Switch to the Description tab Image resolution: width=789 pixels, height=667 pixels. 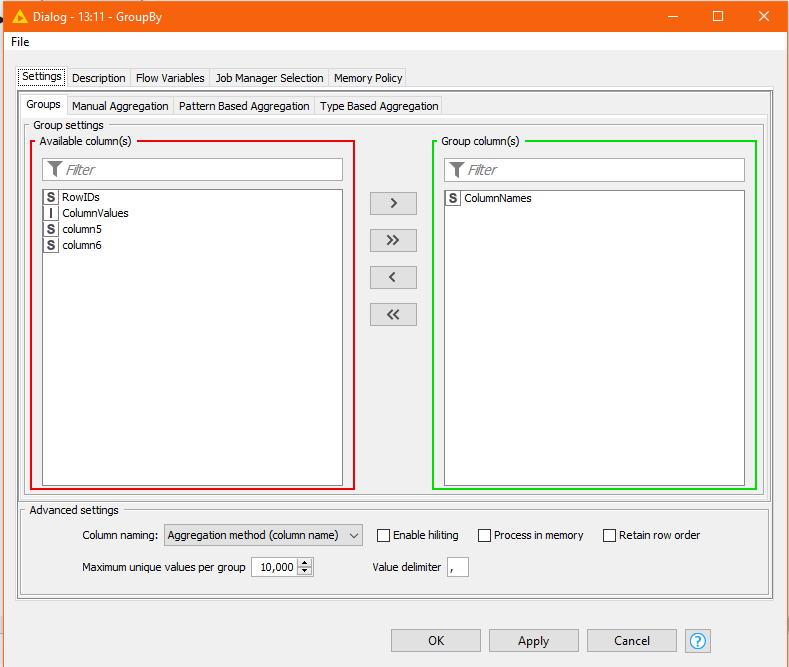click(x=99, y=78)
